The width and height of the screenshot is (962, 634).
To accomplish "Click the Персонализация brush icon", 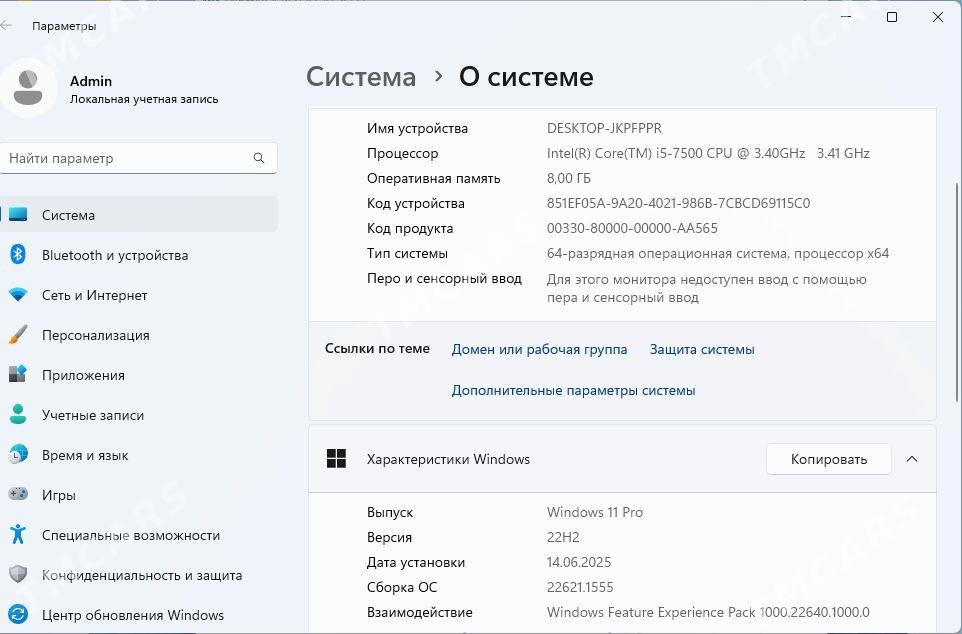I will coord(18,335).
